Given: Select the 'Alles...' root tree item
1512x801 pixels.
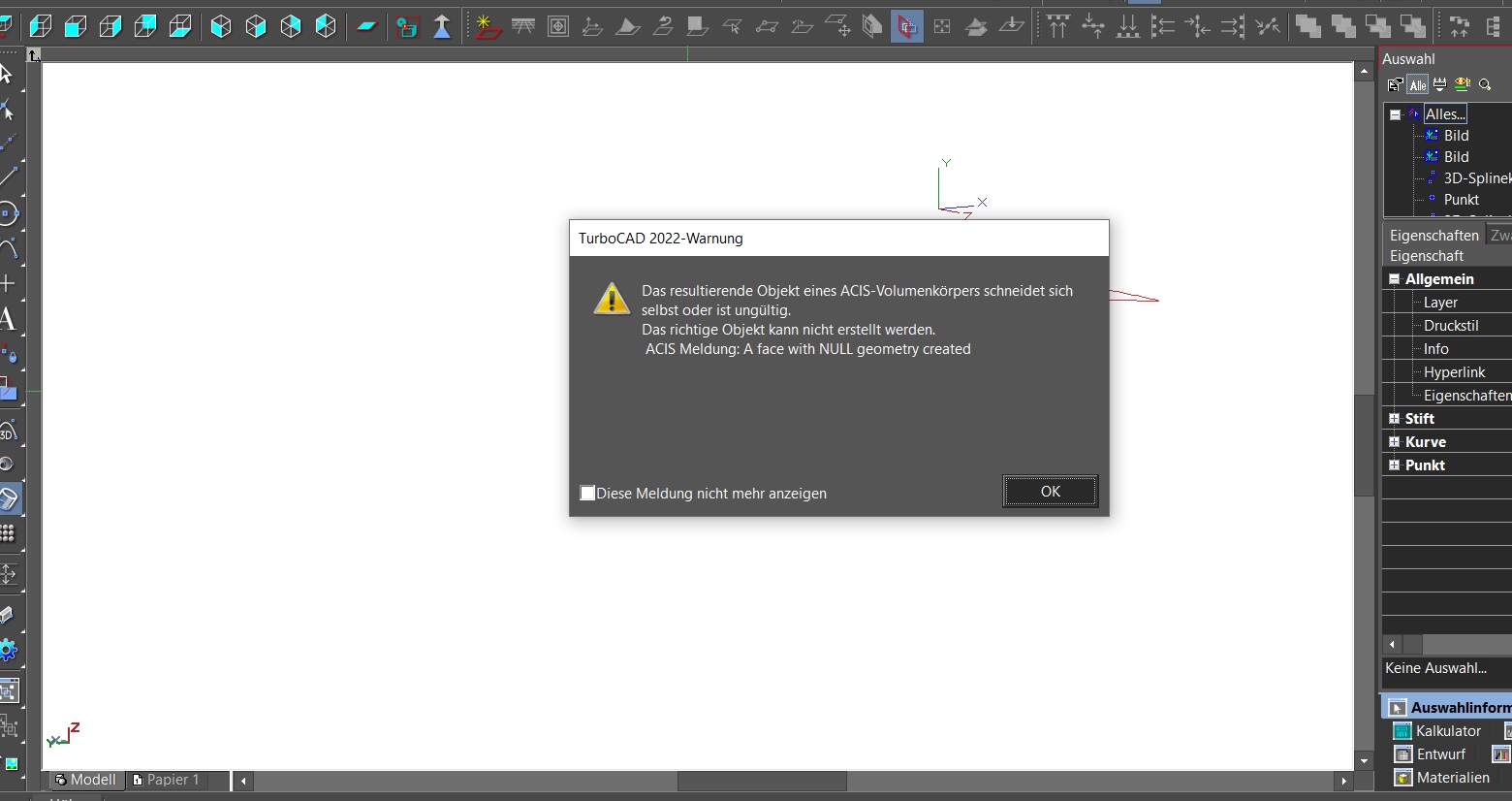Looking at the screenshot, I should [1445, 114].
